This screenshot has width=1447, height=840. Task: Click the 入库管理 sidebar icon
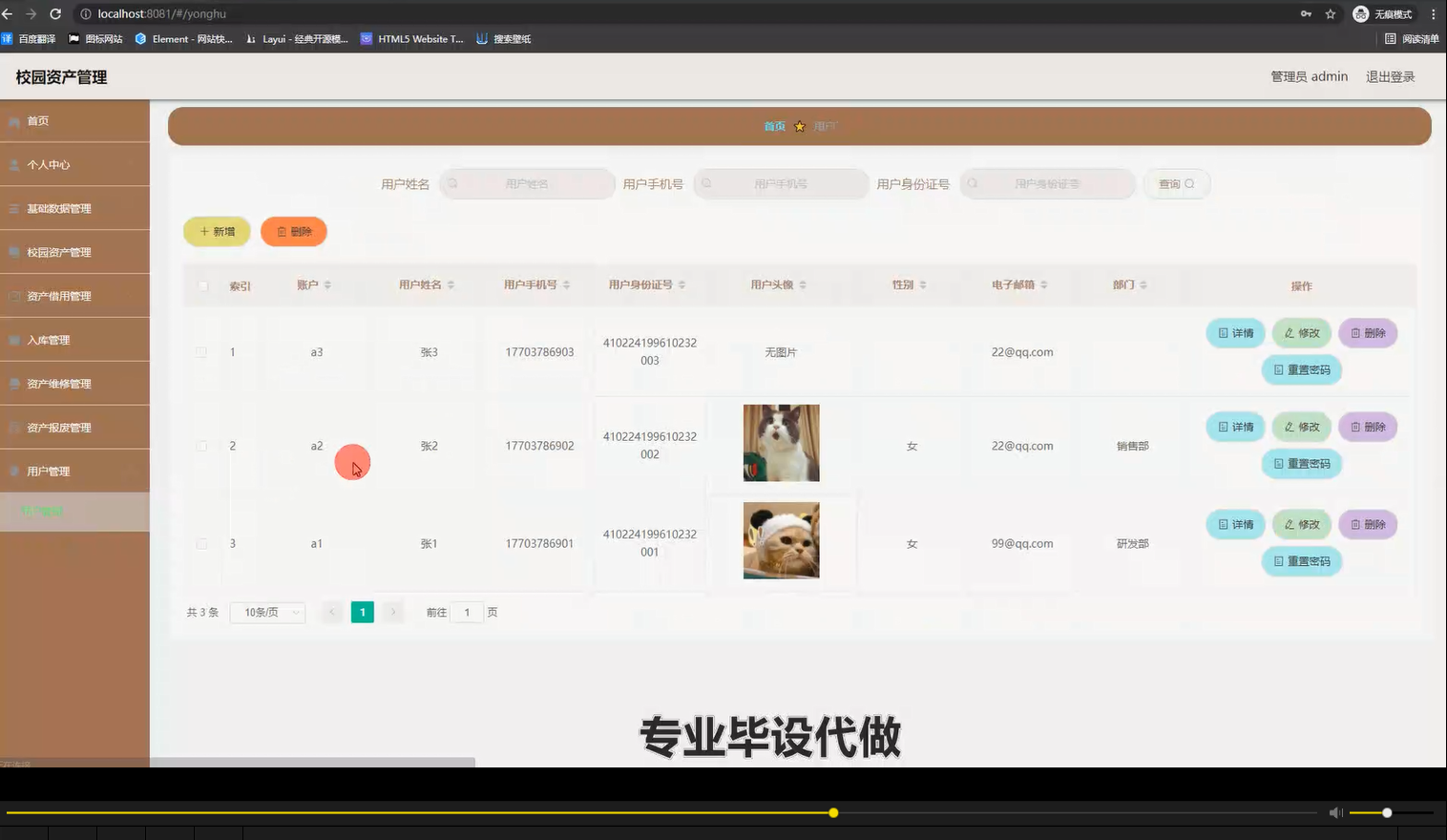pyautogui.click(x=14, y=339)
